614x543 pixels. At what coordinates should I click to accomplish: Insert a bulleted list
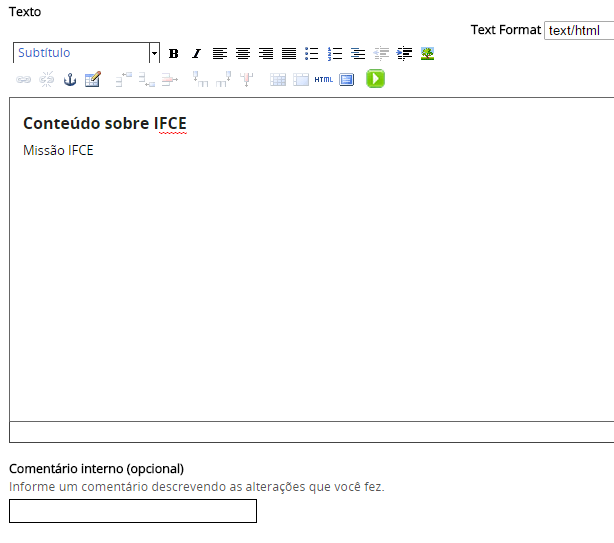[312, 53]
